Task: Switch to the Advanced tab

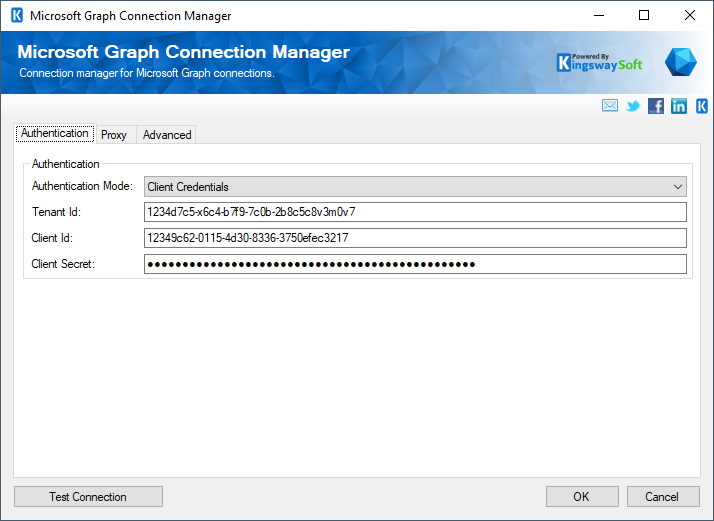Action: click(x=167, y=135)
